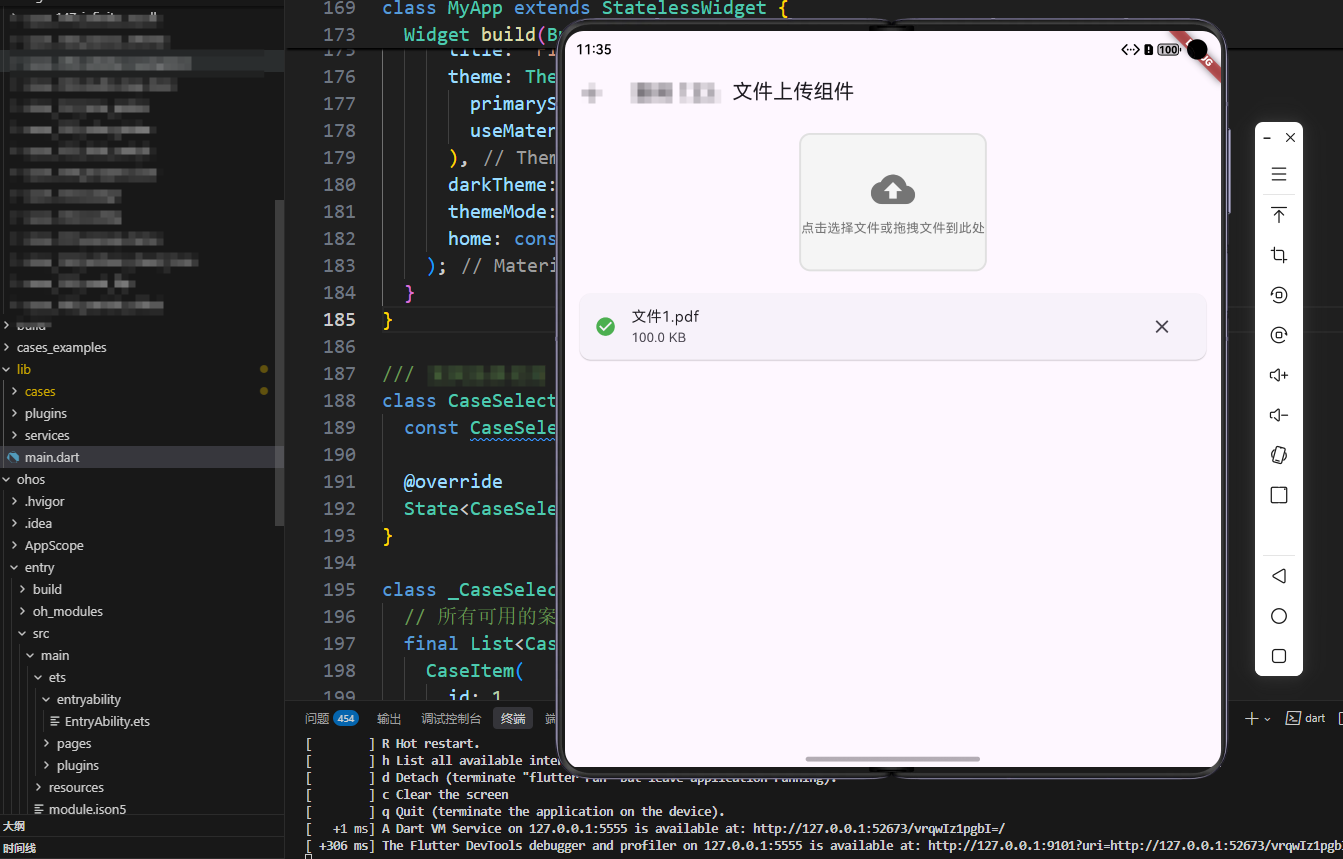Expand the AppScope folder
1343x859 pixels.
pos(54,545)
